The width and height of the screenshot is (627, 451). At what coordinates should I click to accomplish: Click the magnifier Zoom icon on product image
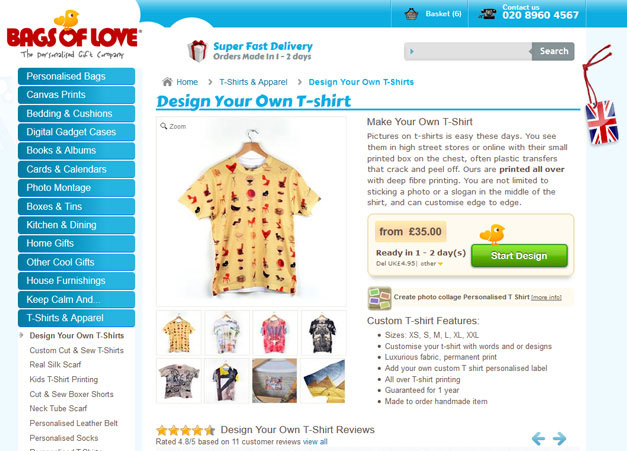pos(164,126)
